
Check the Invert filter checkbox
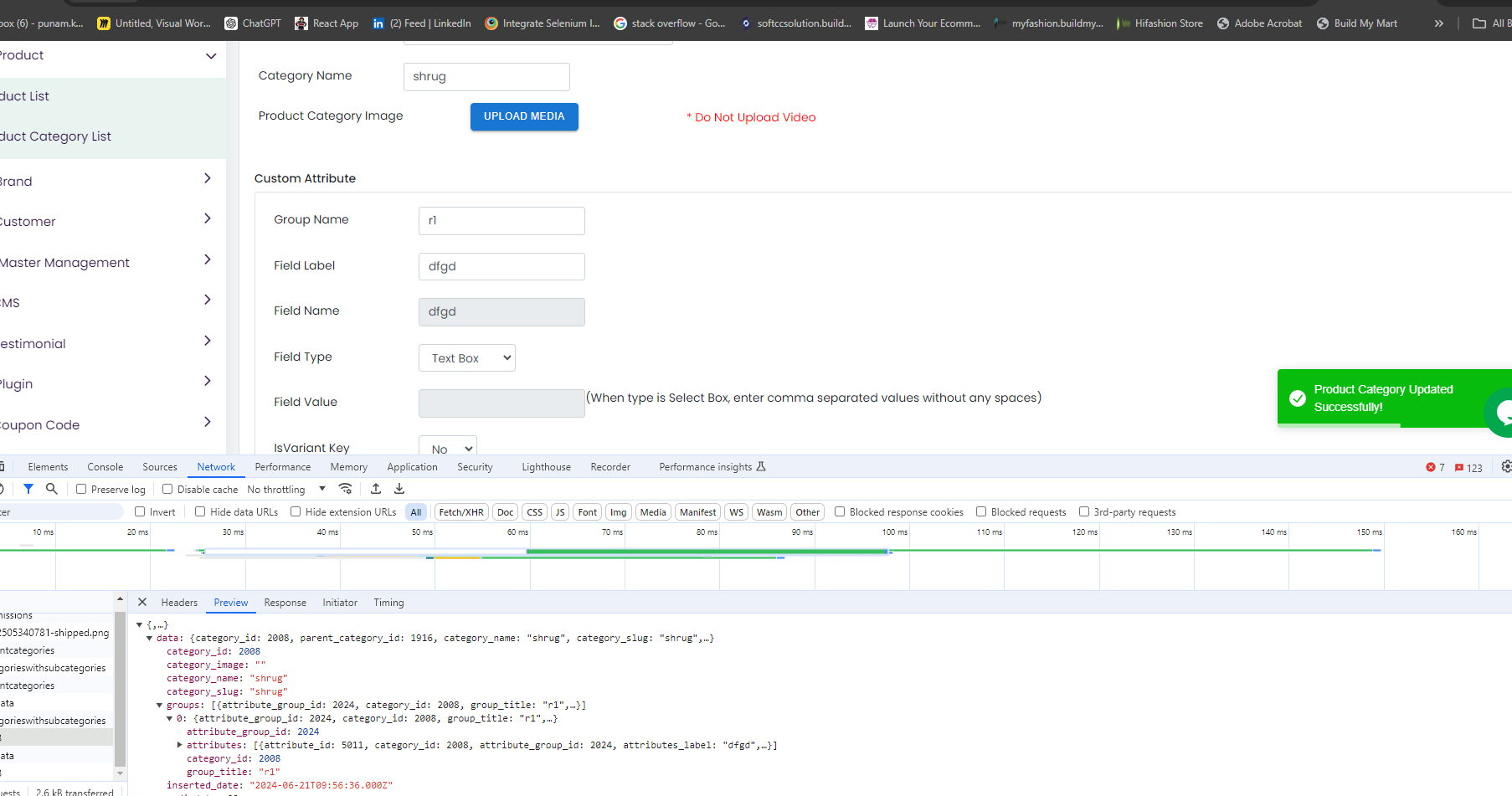point(140,511)
